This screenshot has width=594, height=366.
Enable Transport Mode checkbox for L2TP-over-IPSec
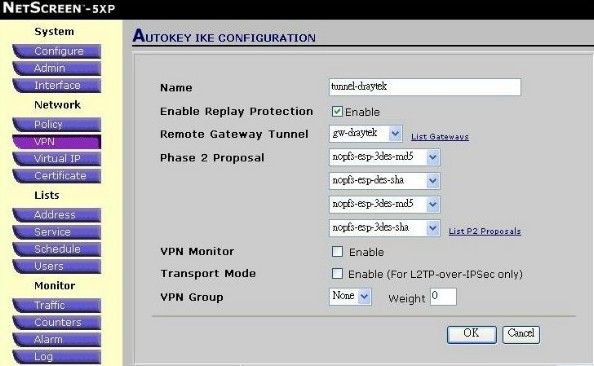pyautogui.click(x=337, y=274)
